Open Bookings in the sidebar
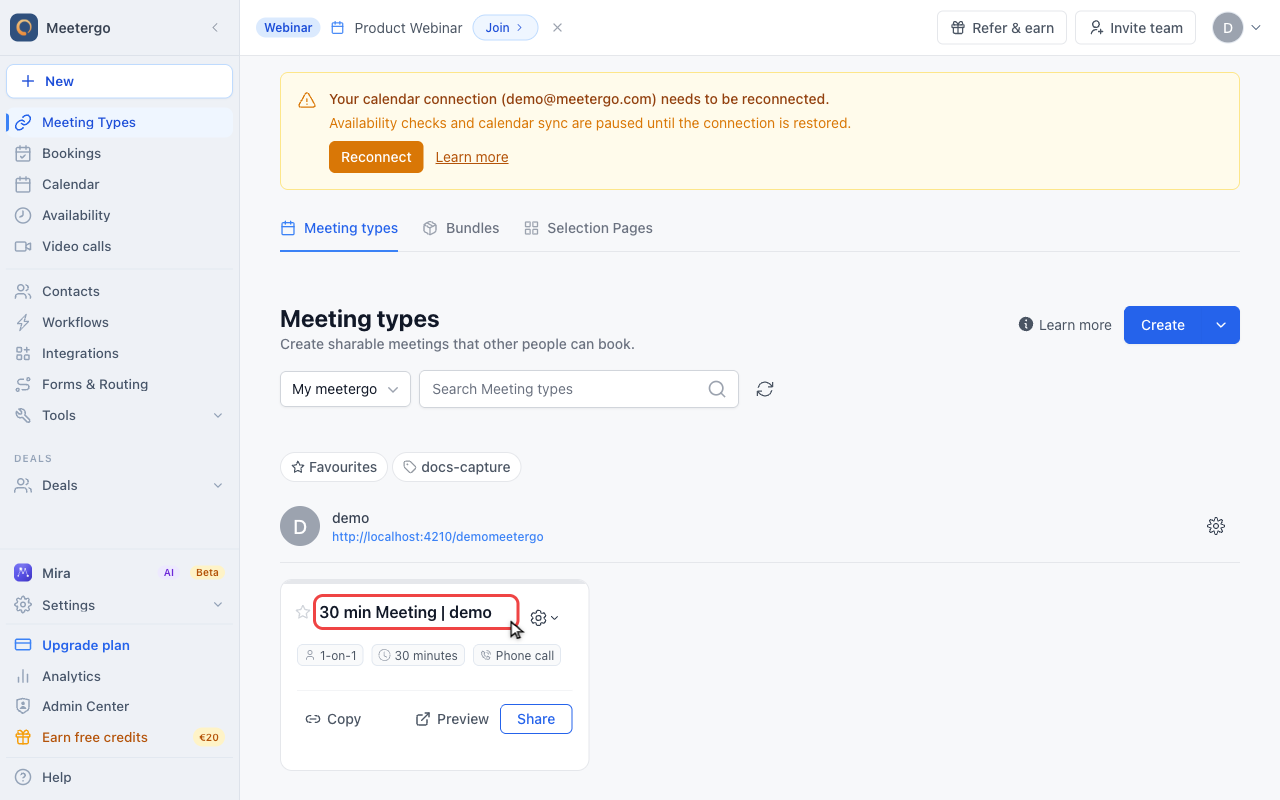 click(x=120, y=153)
